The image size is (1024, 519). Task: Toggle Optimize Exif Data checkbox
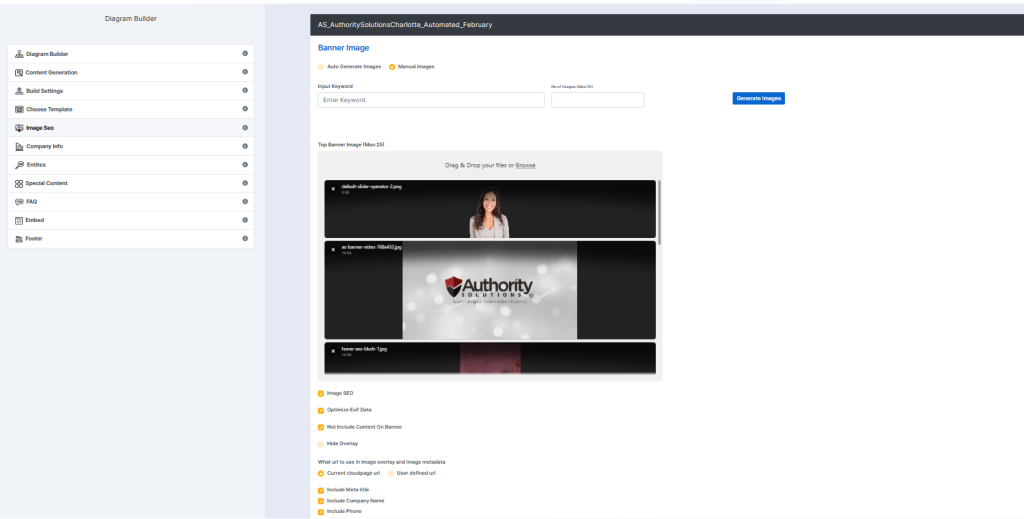321,411
